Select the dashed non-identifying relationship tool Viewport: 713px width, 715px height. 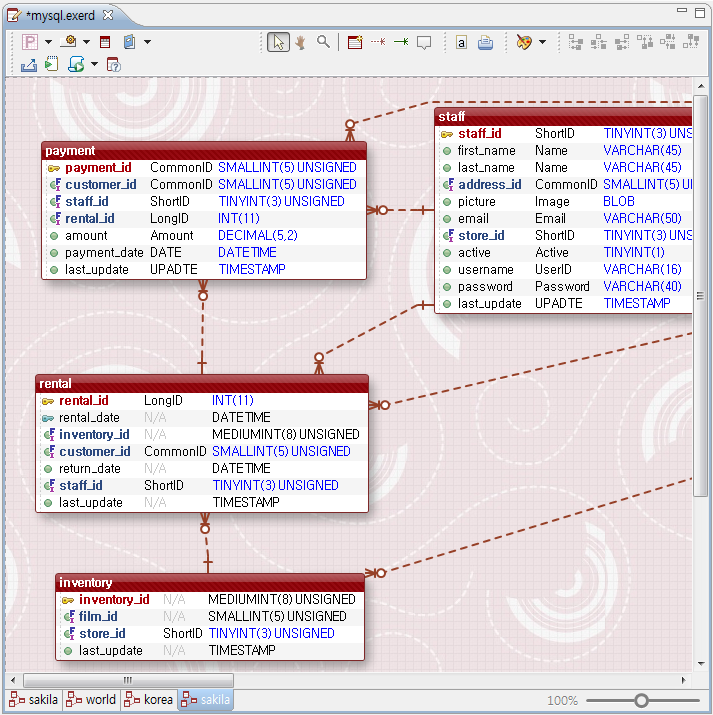pos(378,42)
